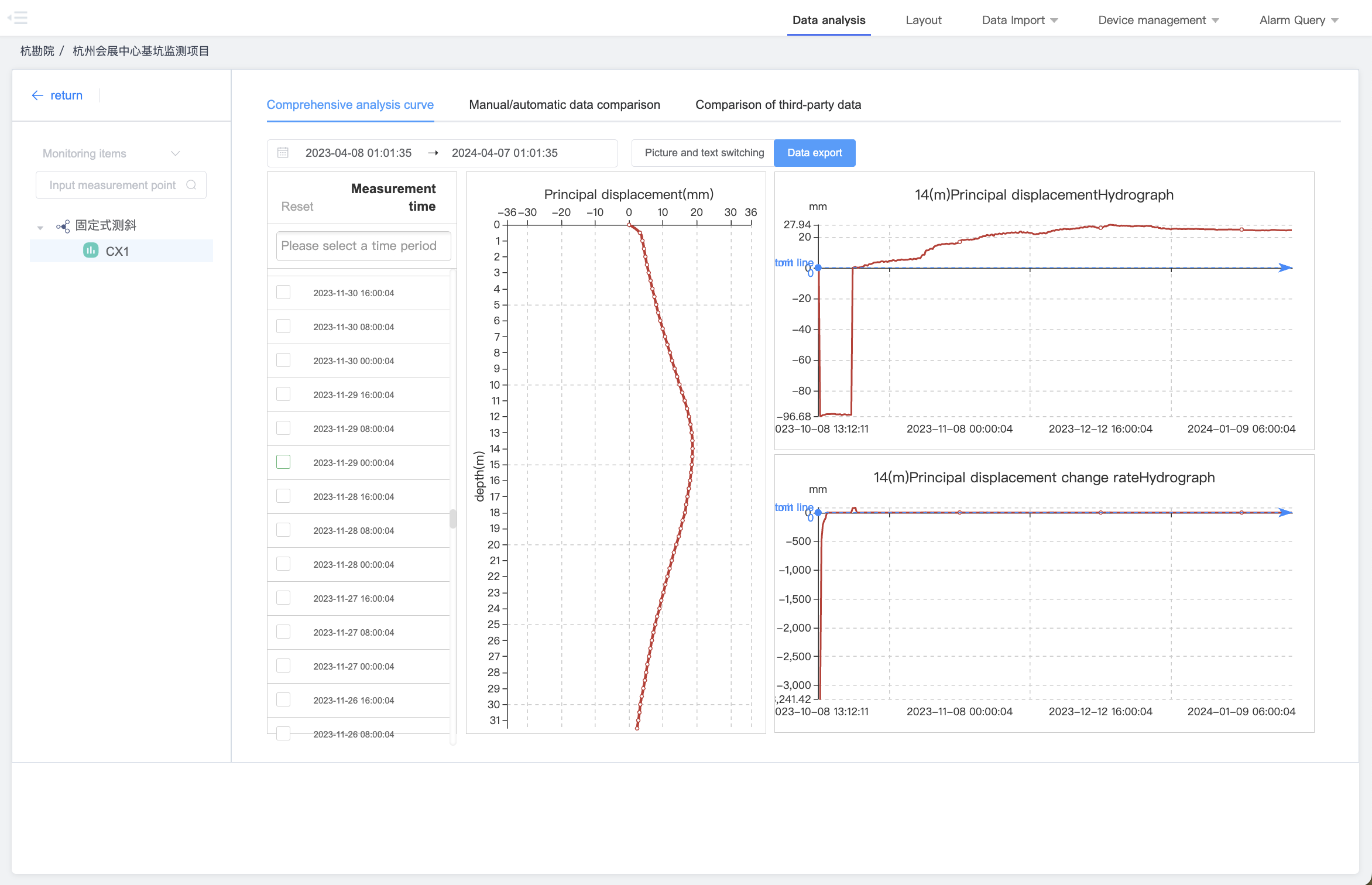Open the calendar icon in date range
The image size is (1372, 885).
[x=283, y=153]
